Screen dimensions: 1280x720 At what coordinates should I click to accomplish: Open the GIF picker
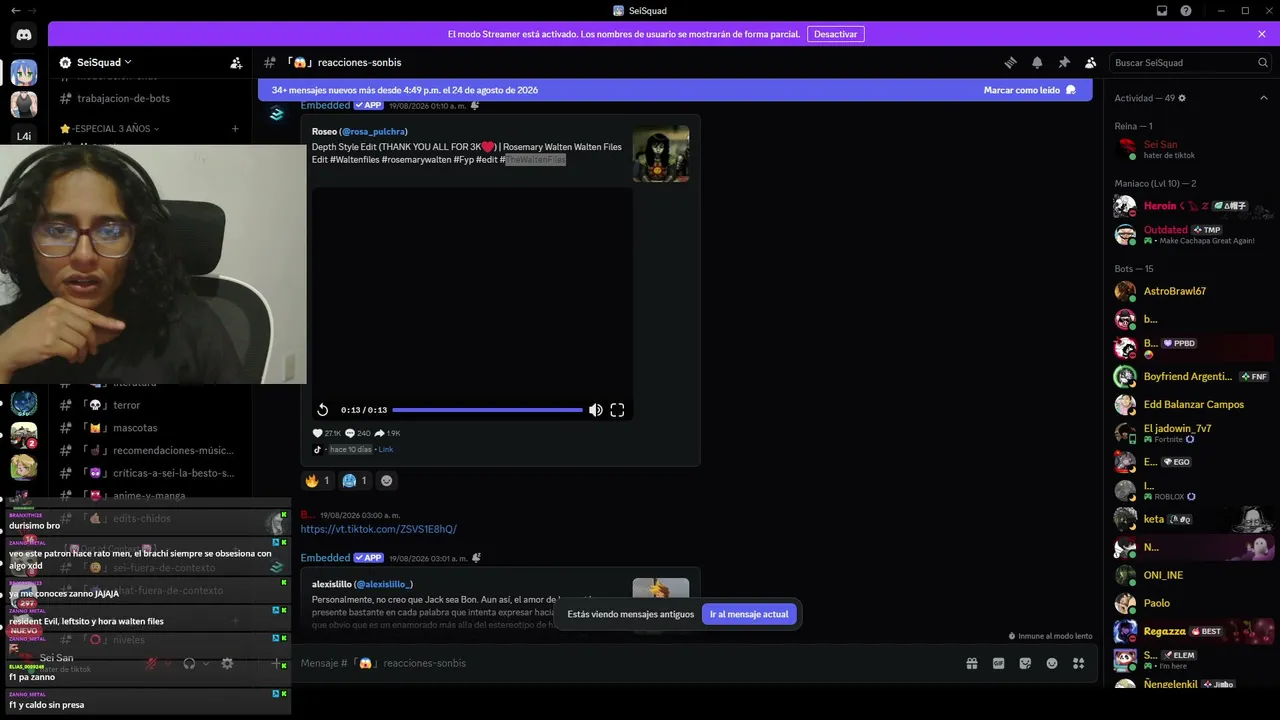pyautogui.click(x=998, y=663)
